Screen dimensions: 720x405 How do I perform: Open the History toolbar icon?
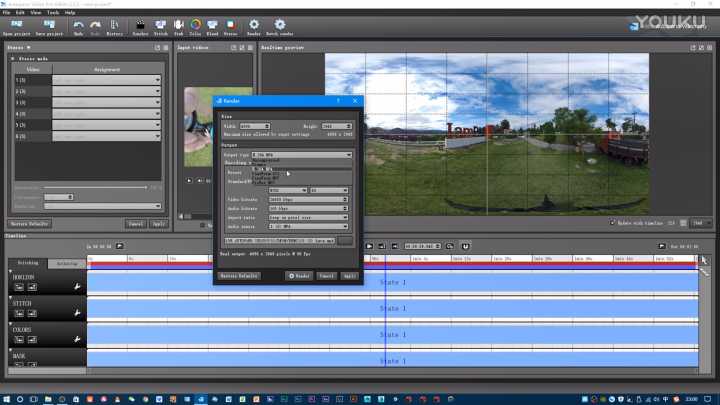(114, 24)
